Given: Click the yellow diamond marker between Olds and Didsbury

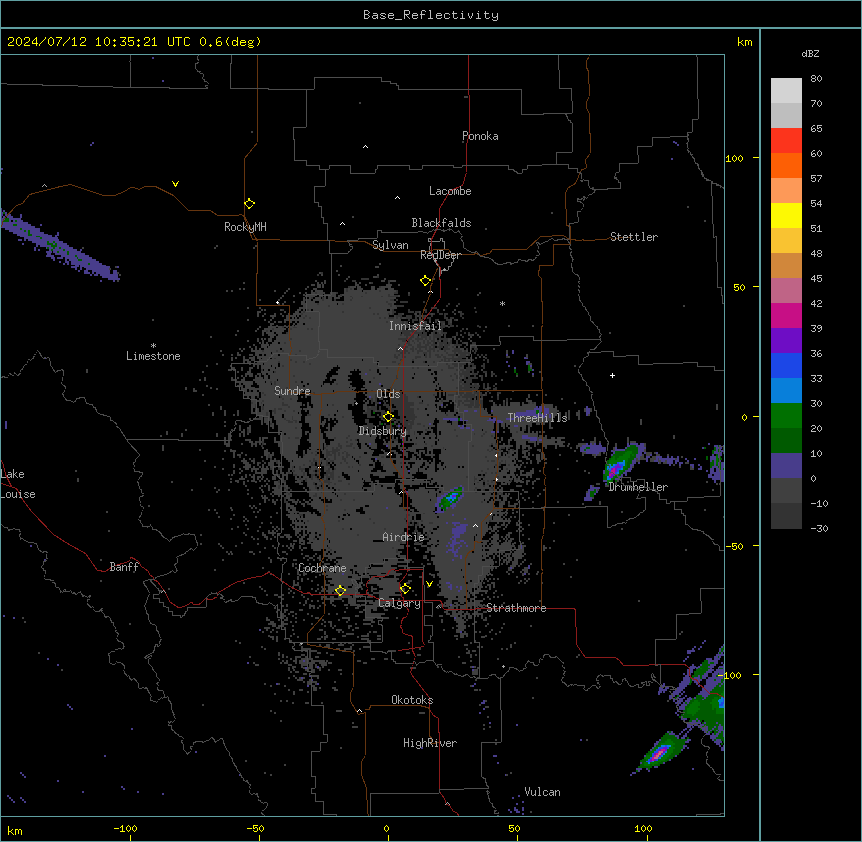Looking at the screenshot, I should (388, 416).
